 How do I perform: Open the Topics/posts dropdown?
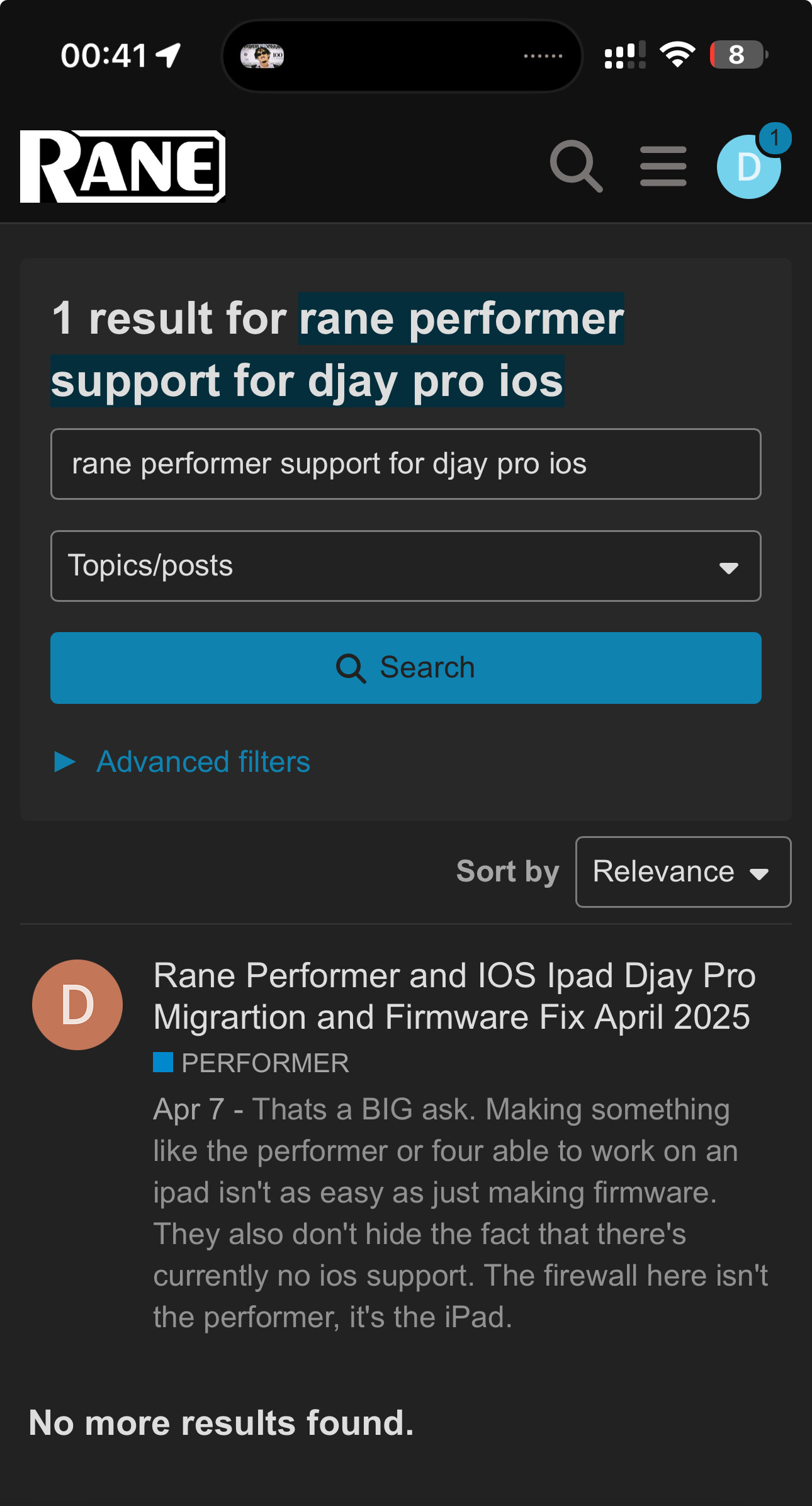tap(405, 566)
